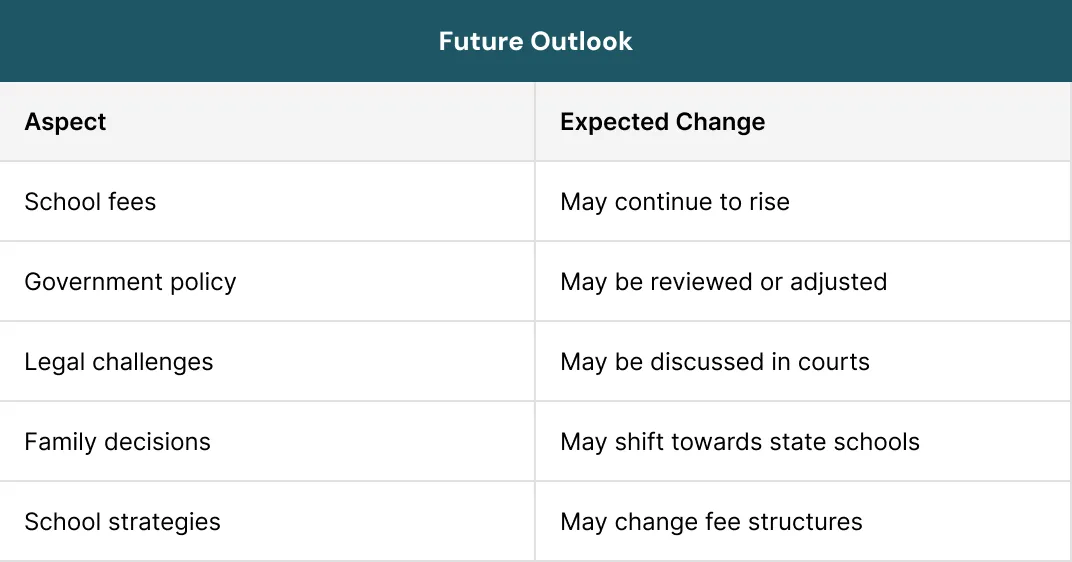Select the School fees cell
Screen dimensions: 1072x562
pyautogui.click(x=90, y=202)
